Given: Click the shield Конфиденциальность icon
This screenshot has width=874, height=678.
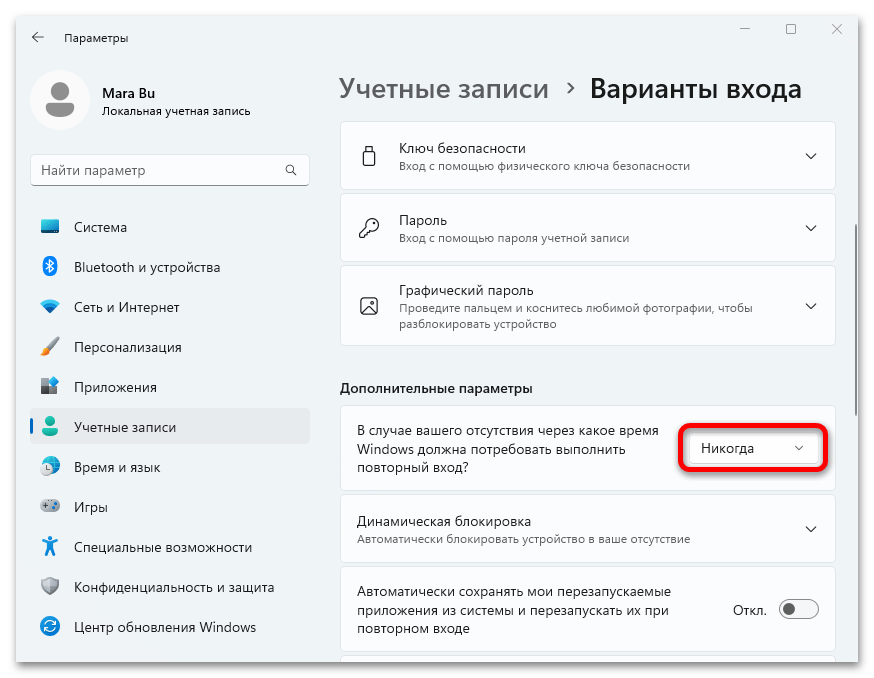Looking at the screenshot, I should pyautogui.click(x=50, y=587).
